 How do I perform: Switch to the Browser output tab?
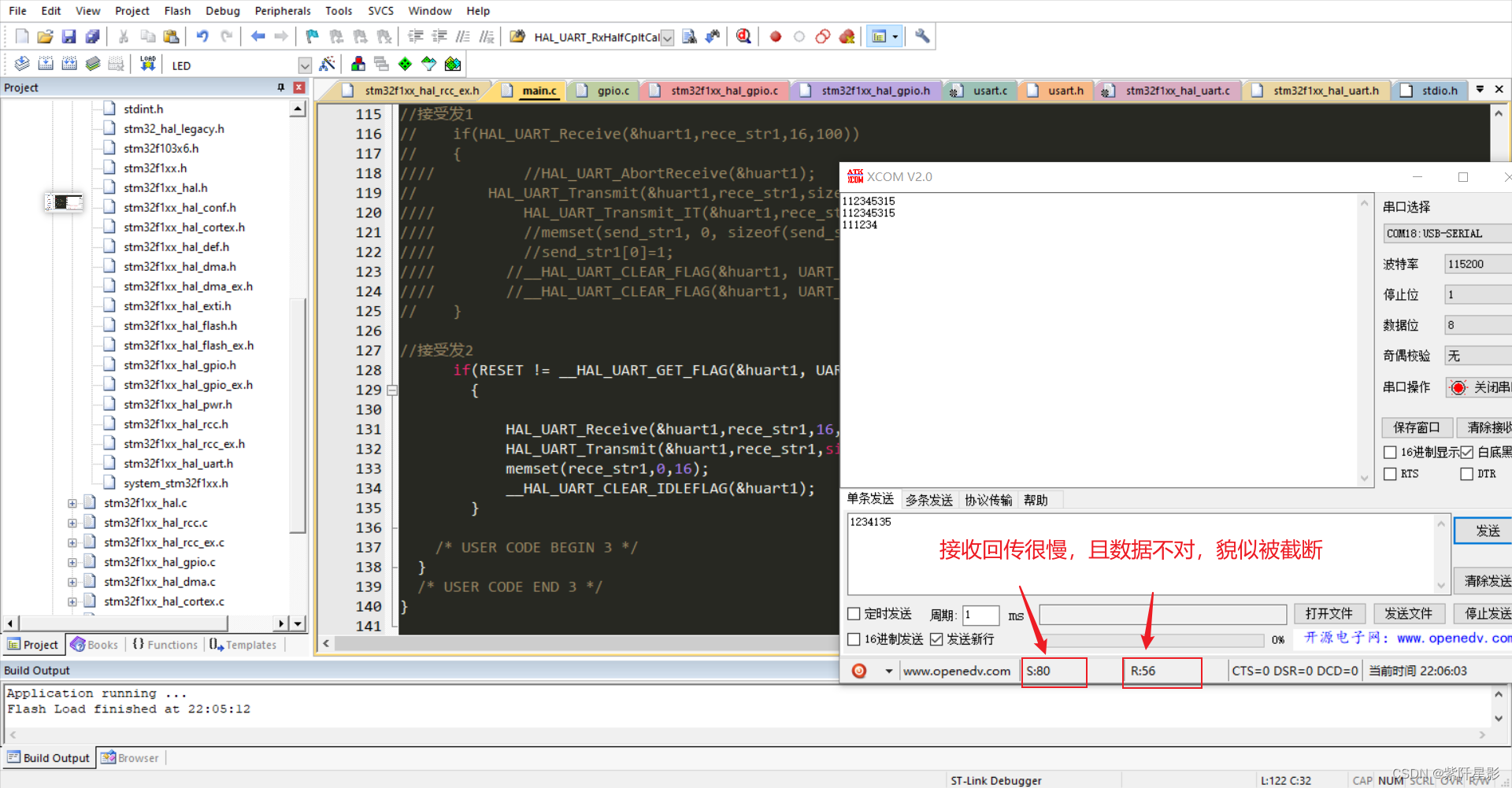coord(130,758)
